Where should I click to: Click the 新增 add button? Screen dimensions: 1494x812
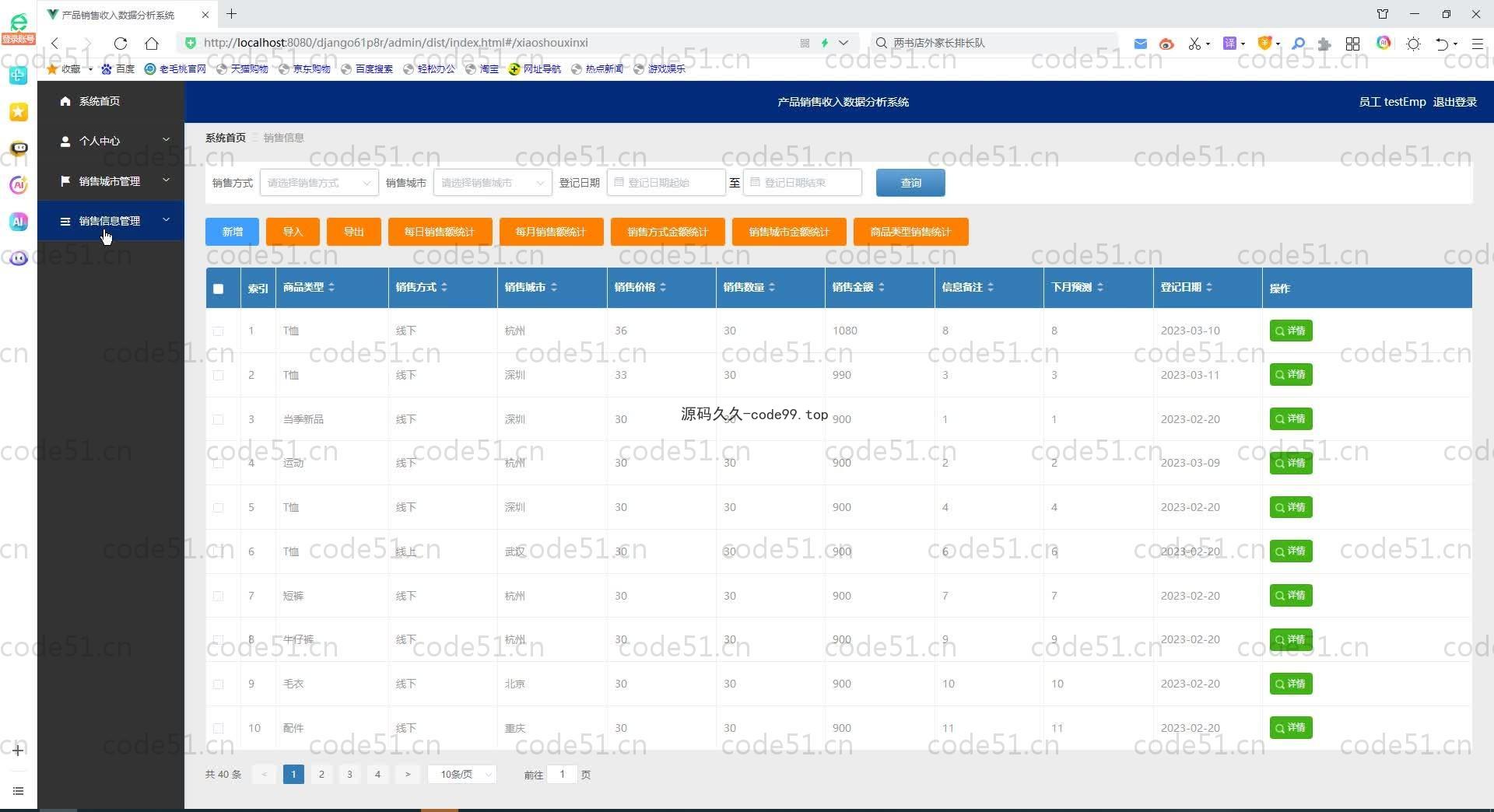click(232, 232)
